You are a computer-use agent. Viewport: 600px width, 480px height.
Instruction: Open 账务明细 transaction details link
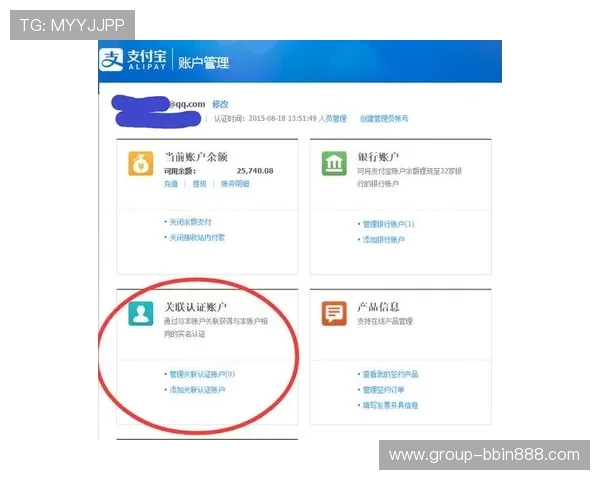[235, 184]
